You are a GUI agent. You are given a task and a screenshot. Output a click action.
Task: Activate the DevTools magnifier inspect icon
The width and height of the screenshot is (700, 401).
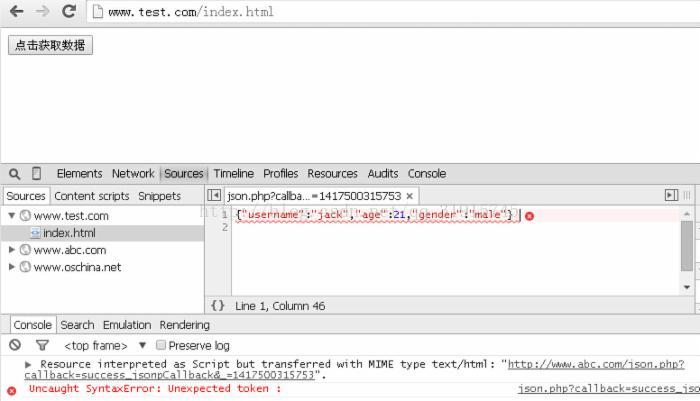click(x=14, y=174)
